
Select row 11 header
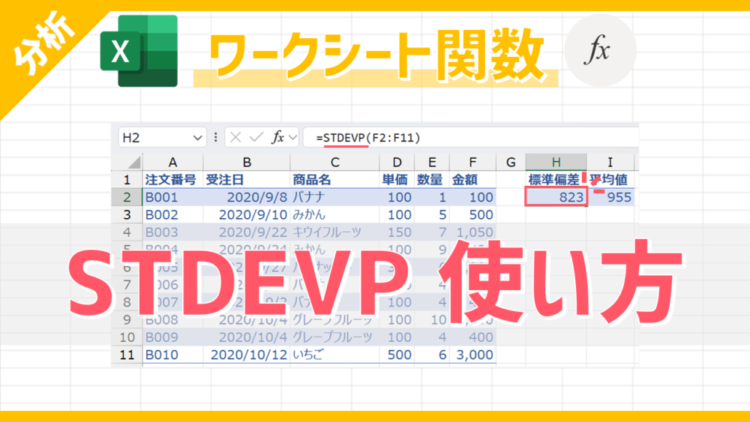(127, 355)
